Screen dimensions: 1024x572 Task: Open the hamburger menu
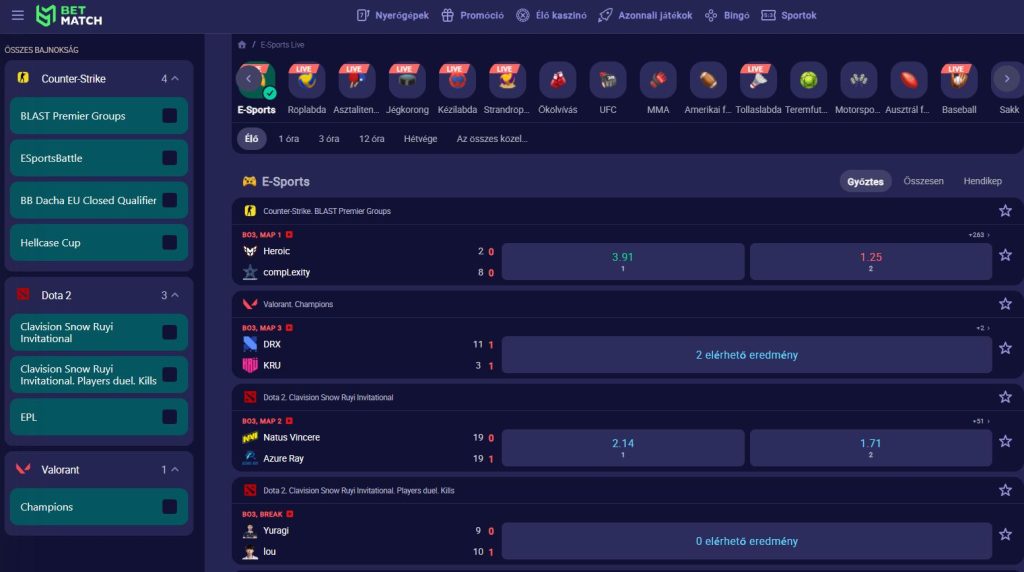coord(18,15)
